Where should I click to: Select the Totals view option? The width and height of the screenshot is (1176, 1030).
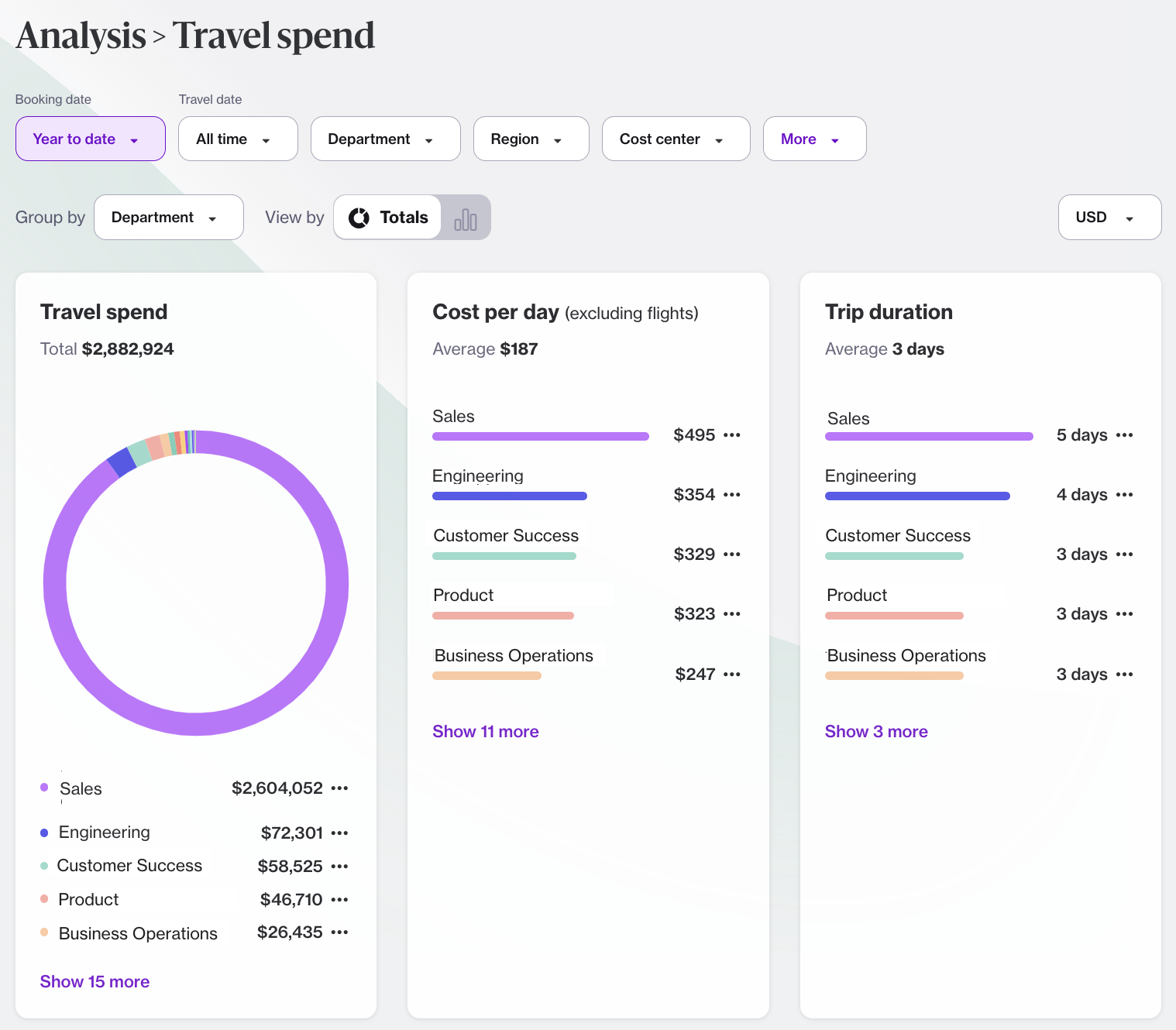pyautogui.click(x=388, y=218)
